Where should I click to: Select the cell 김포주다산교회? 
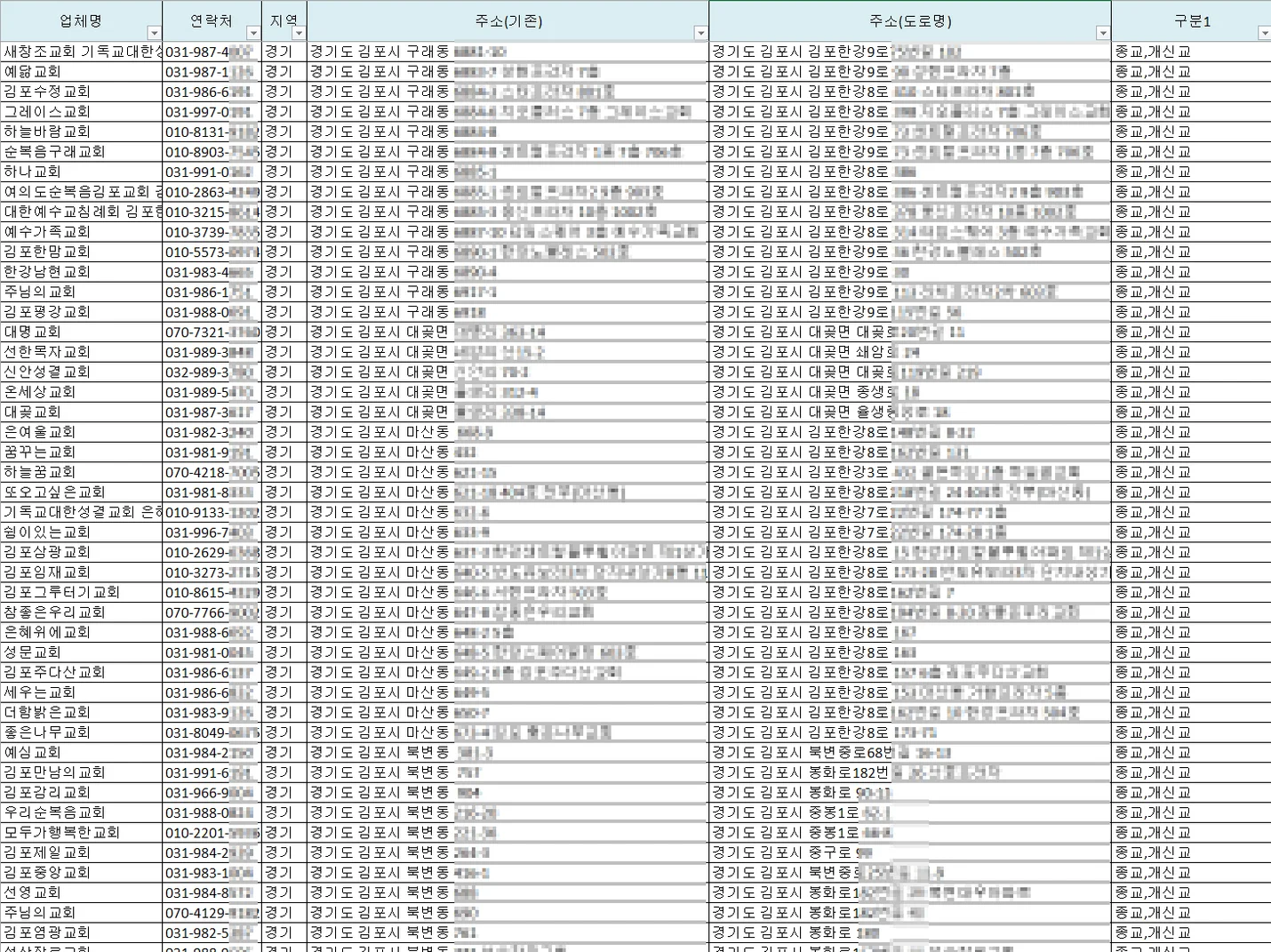click(x=82, y=672)
